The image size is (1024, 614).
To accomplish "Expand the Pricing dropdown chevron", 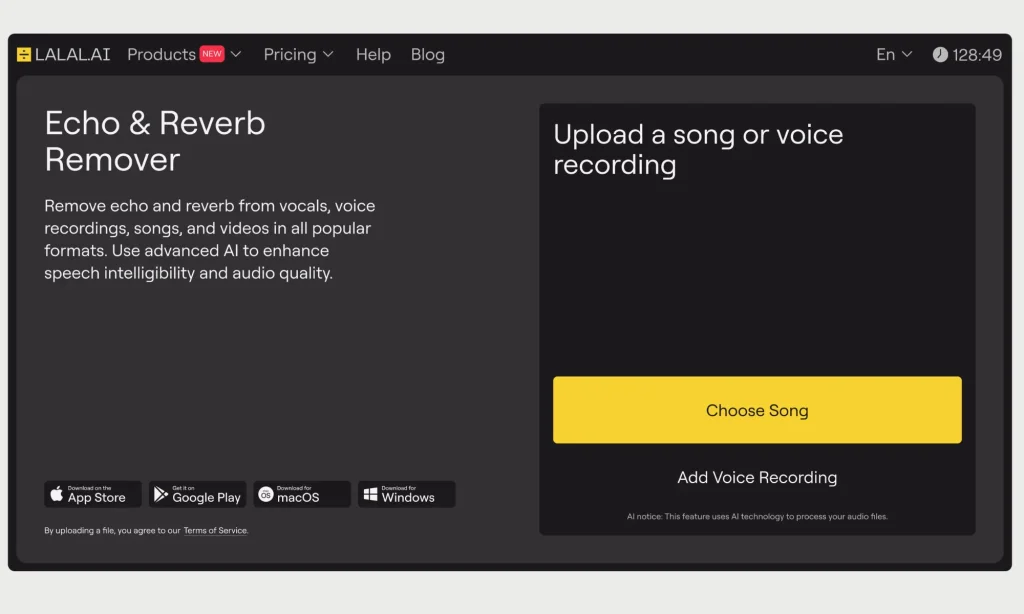I will pyautogui.click(x=328, y=55).
